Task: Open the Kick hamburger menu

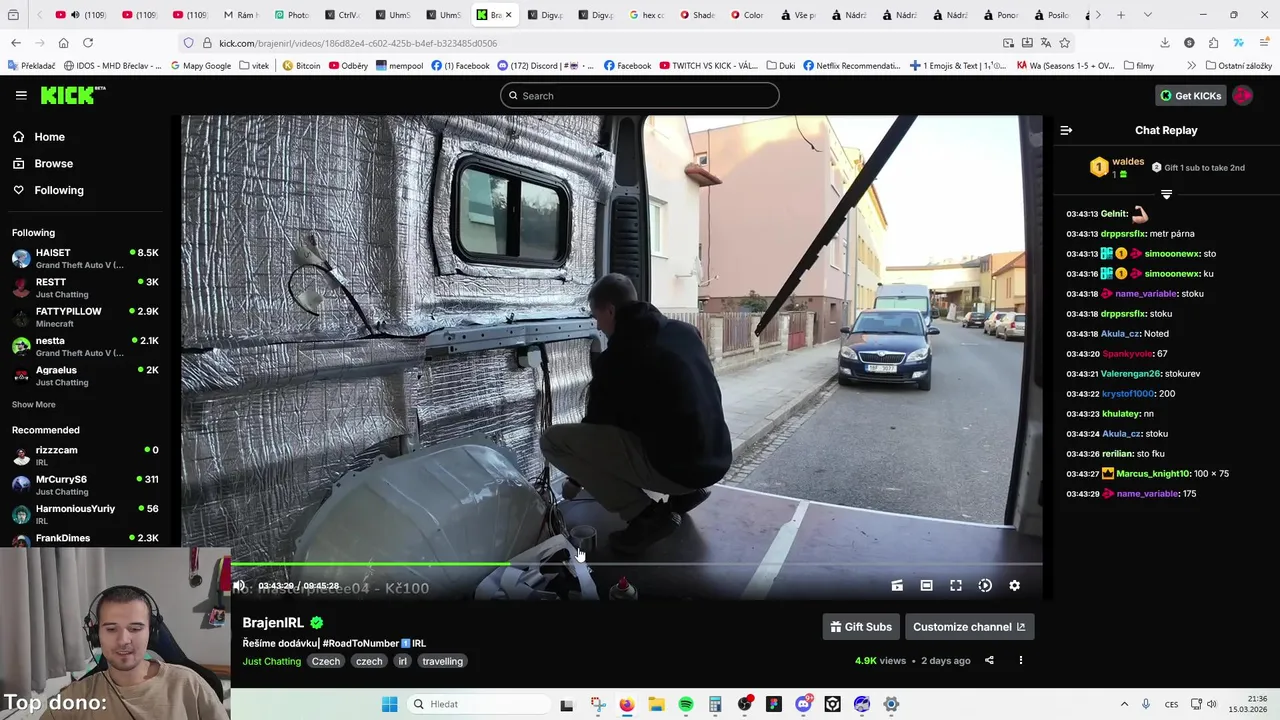Action: point(21,95)
